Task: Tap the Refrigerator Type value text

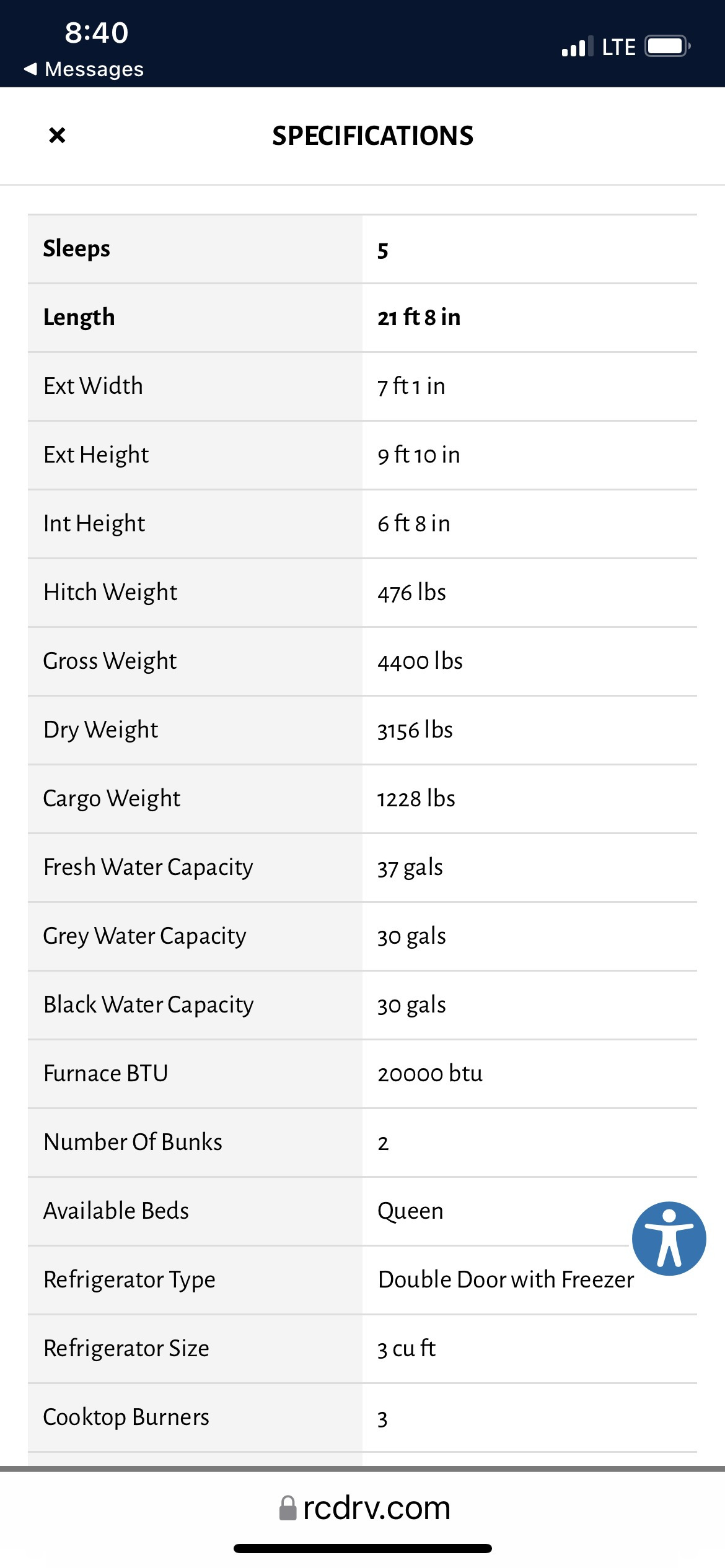Action: pyautogui.click(x=506, y=1280)
